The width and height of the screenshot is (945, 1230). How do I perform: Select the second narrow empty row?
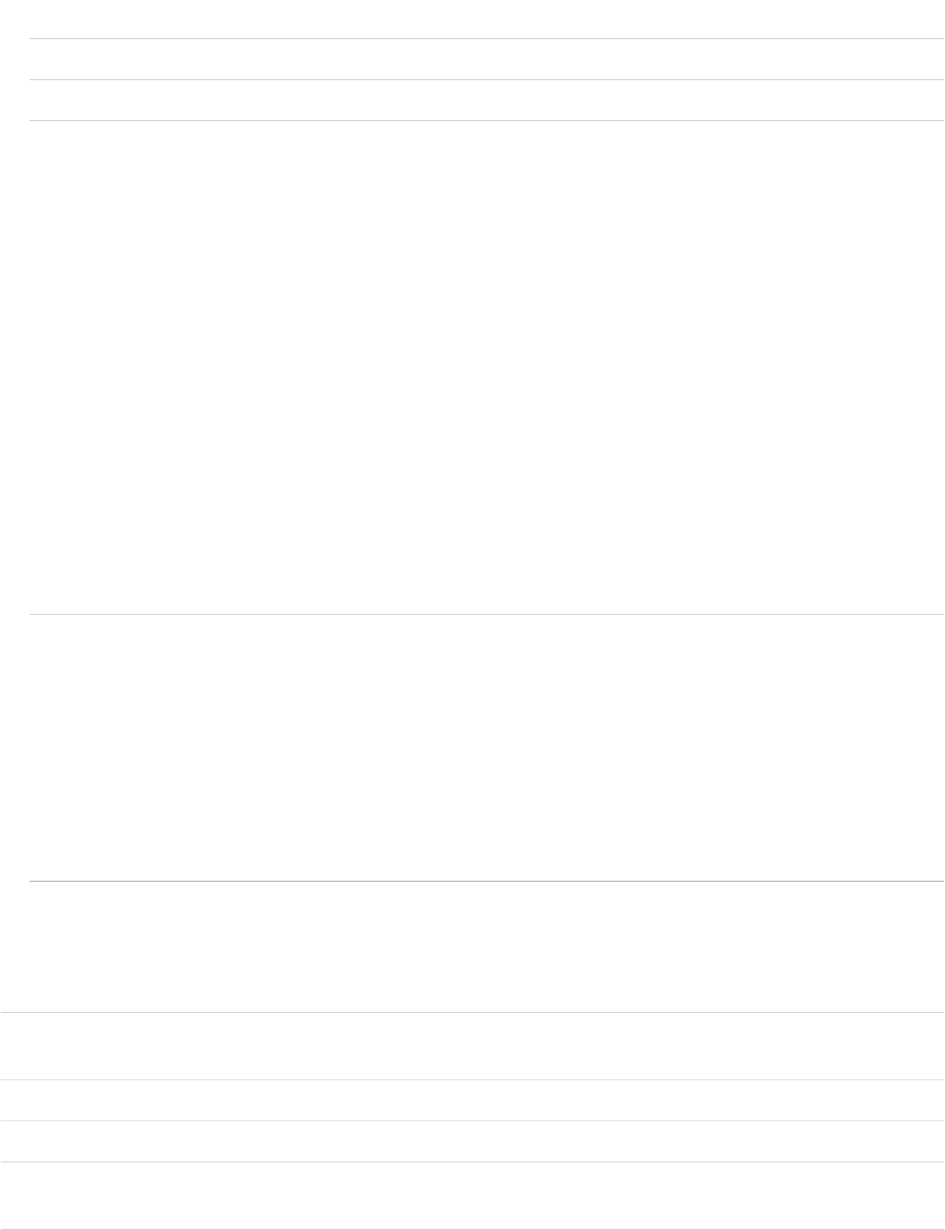coord(487,100)
